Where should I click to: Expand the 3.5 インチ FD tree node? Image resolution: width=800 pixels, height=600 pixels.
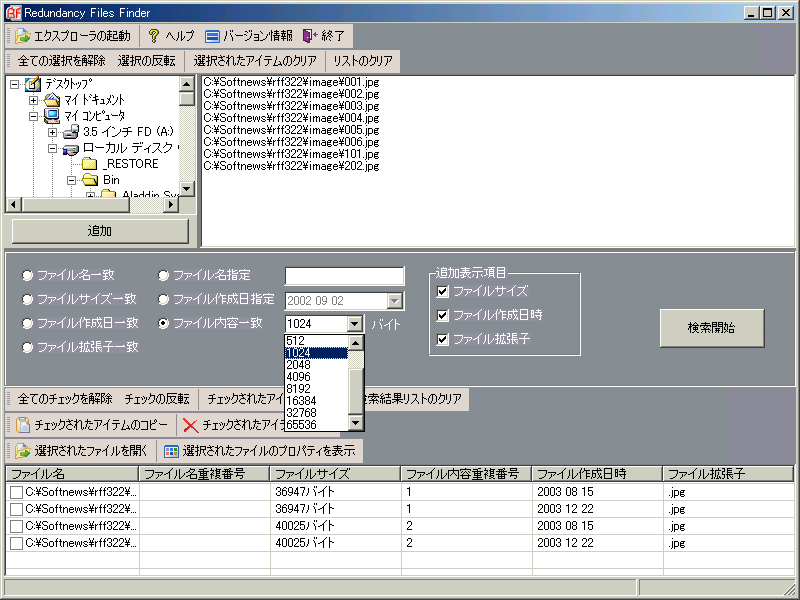coord(53,133)
